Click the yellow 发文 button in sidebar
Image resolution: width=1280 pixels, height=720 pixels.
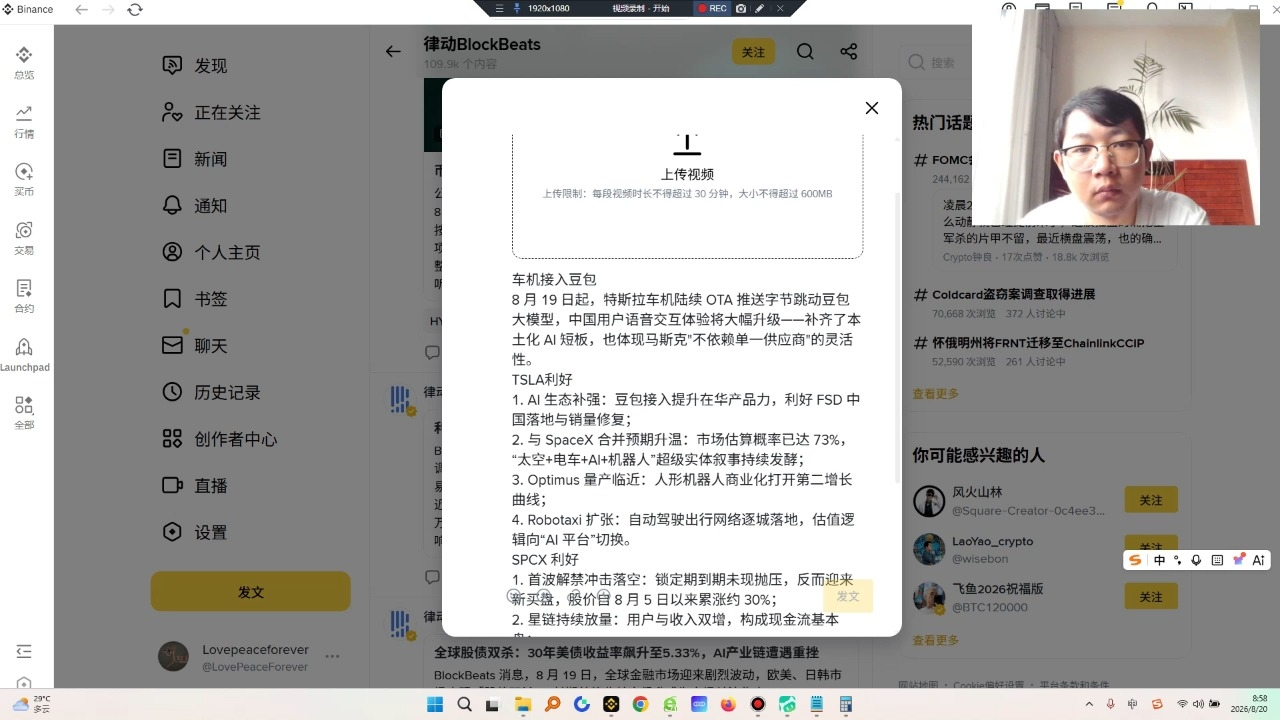(x=251, y=592)
